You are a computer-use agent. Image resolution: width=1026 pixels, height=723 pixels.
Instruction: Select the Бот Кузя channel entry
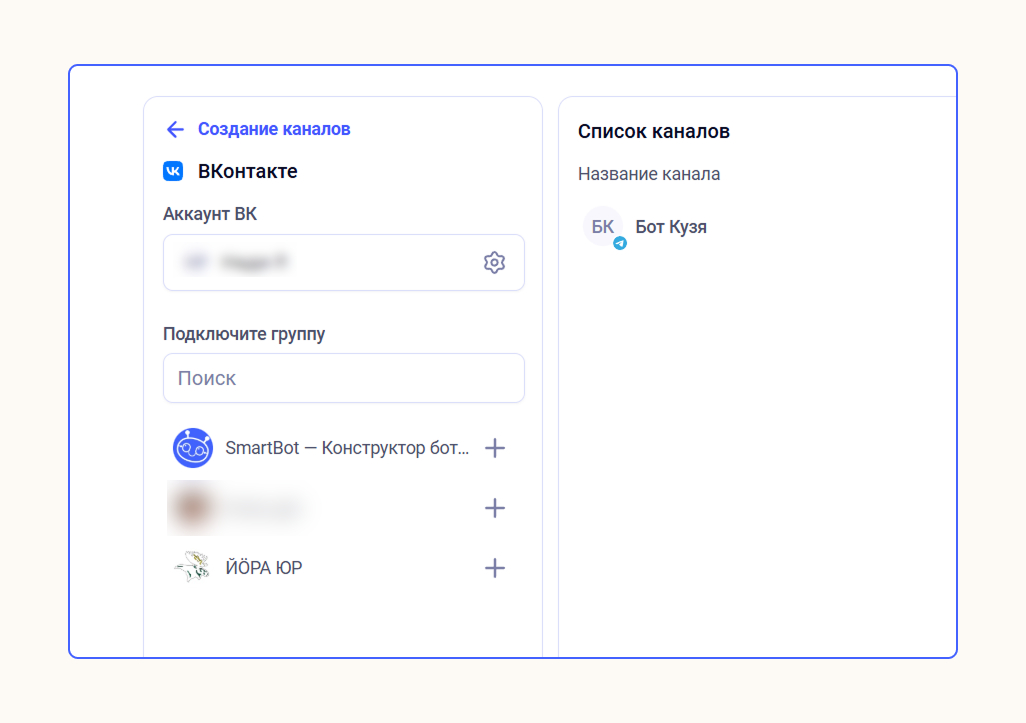click(x=645, y=227)
